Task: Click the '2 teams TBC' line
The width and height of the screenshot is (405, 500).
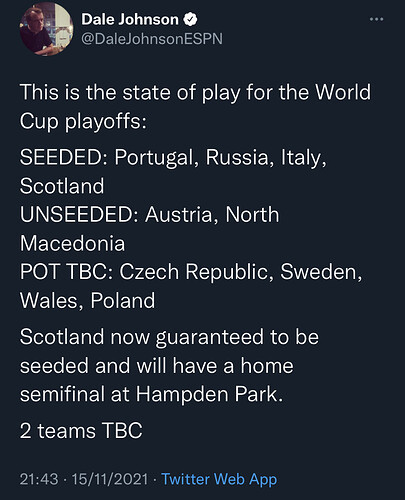Action: point(81,431)
